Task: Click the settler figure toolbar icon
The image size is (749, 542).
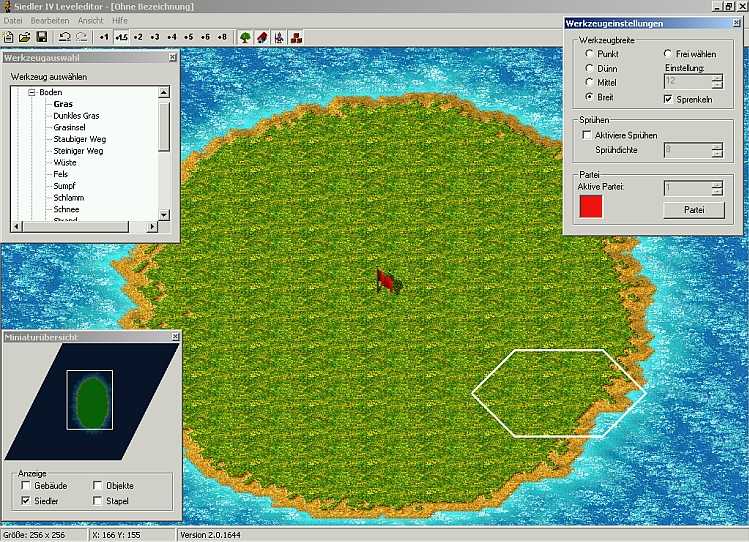Action: coord(279,37)
